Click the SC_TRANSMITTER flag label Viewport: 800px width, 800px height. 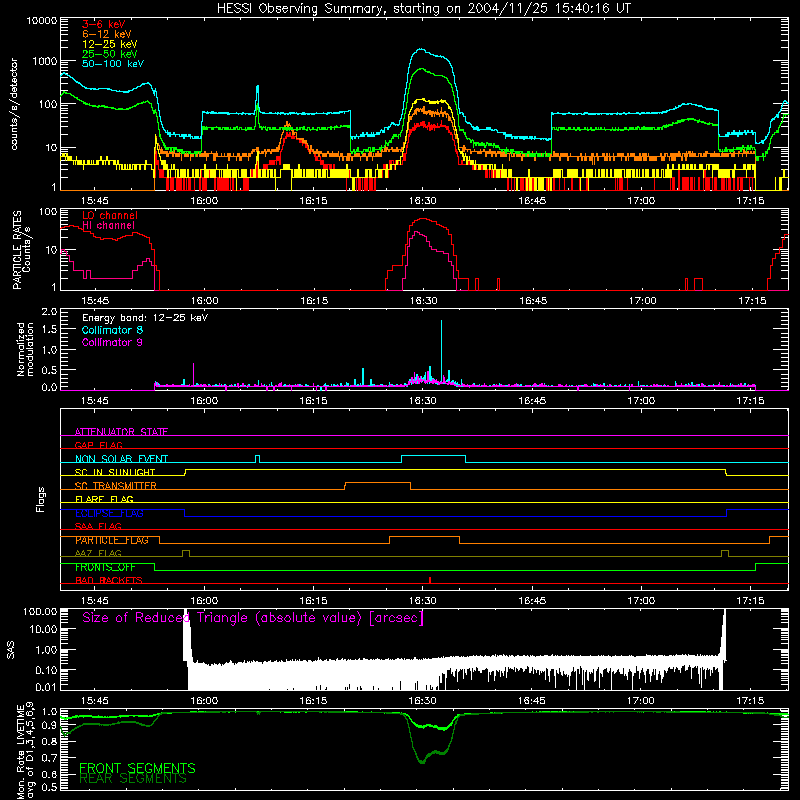pyautogui.click(x=116, y=485)
